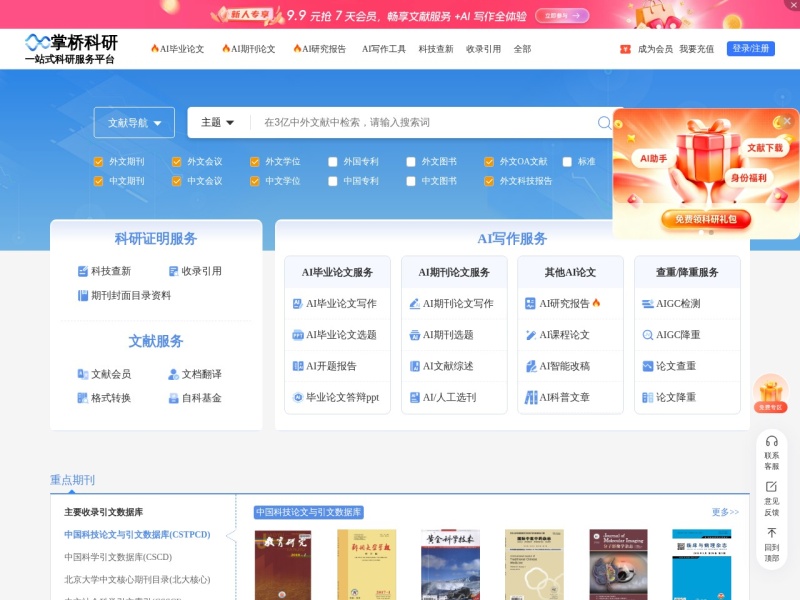Open the 格式转换 icon
This screenshot has height=600, width=800.
pos(83,398)
